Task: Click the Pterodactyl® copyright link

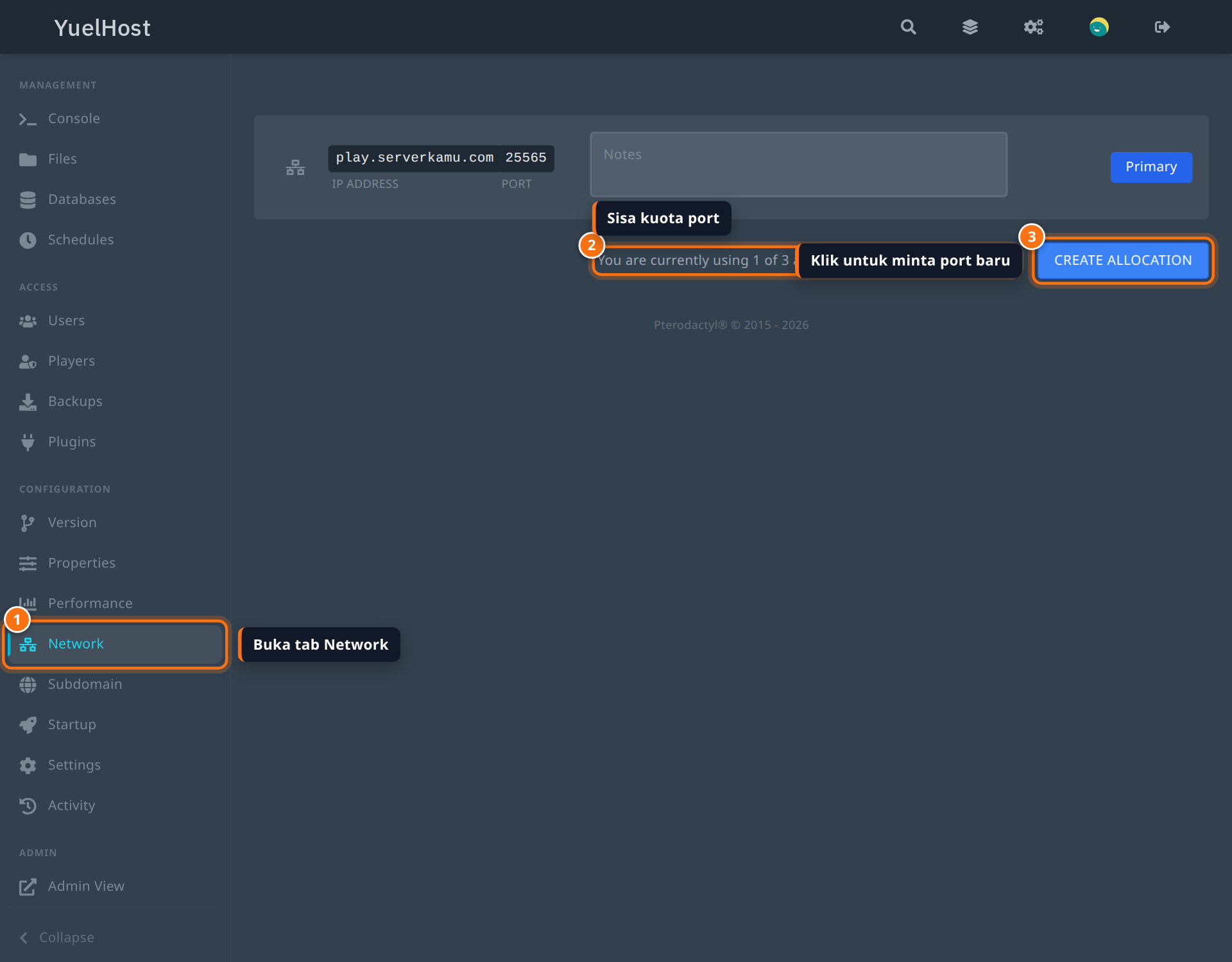Action: 690,325
